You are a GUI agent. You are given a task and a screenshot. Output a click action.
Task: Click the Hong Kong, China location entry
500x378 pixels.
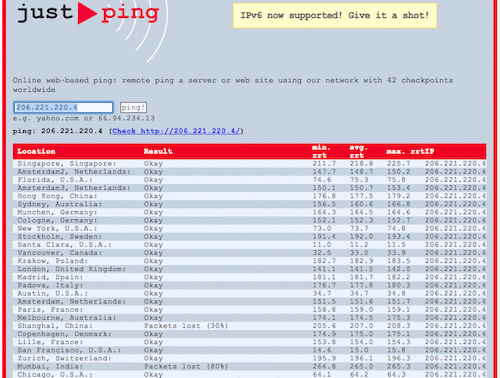[x=57, y=196]
